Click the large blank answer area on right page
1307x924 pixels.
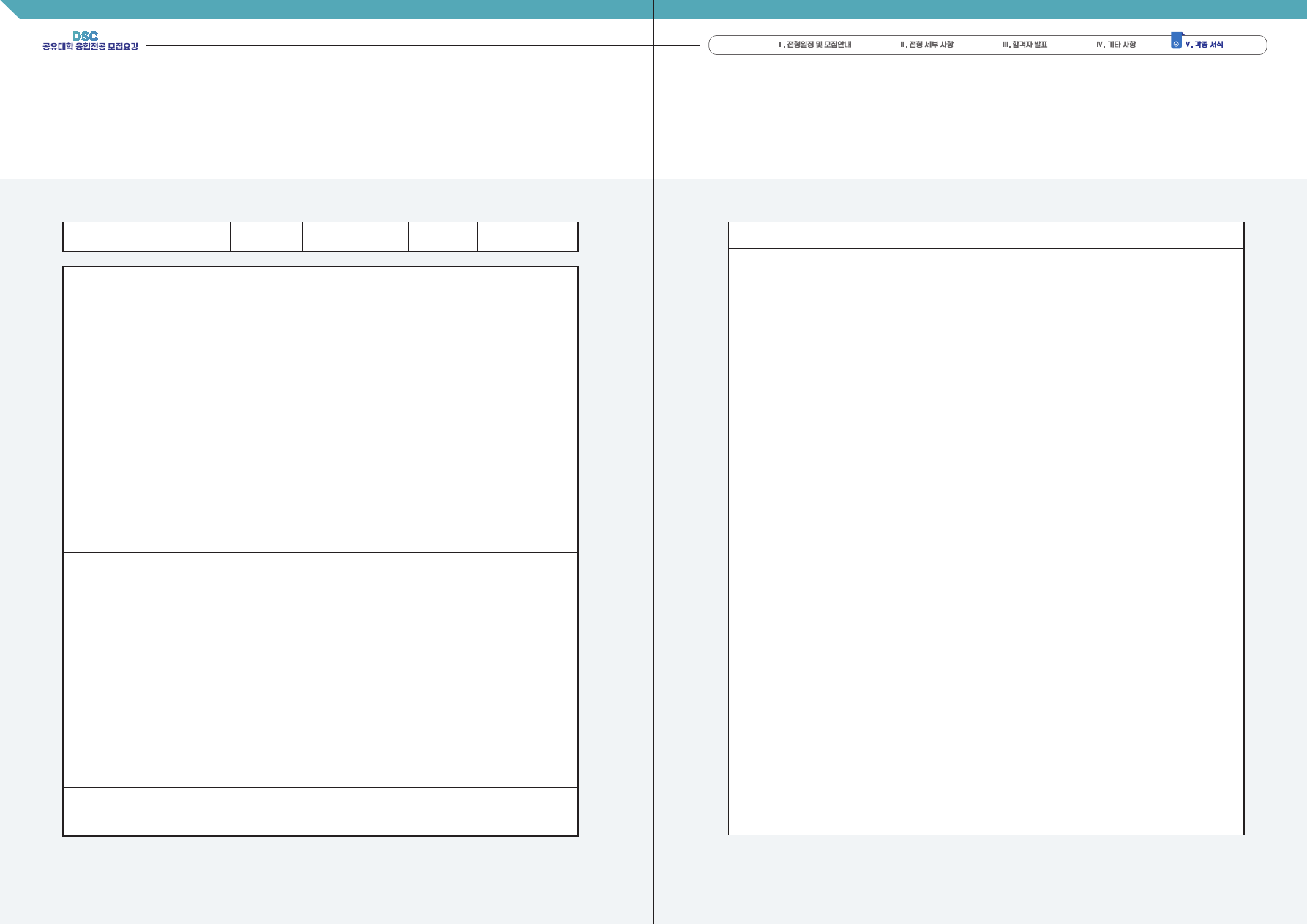point(986,541)
